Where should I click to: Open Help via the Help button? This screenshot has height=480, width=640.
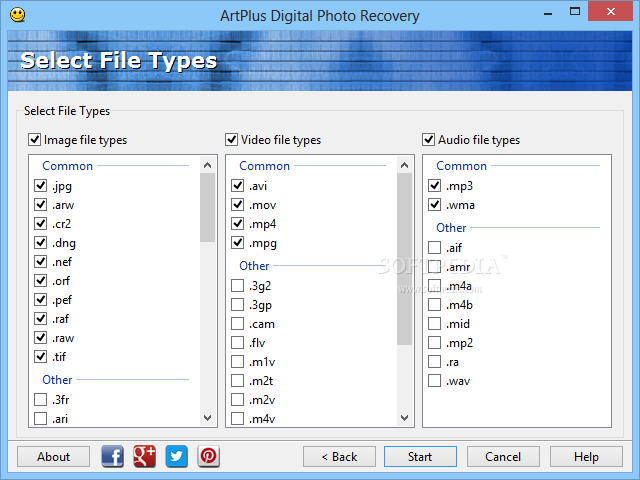click(586, 456)
